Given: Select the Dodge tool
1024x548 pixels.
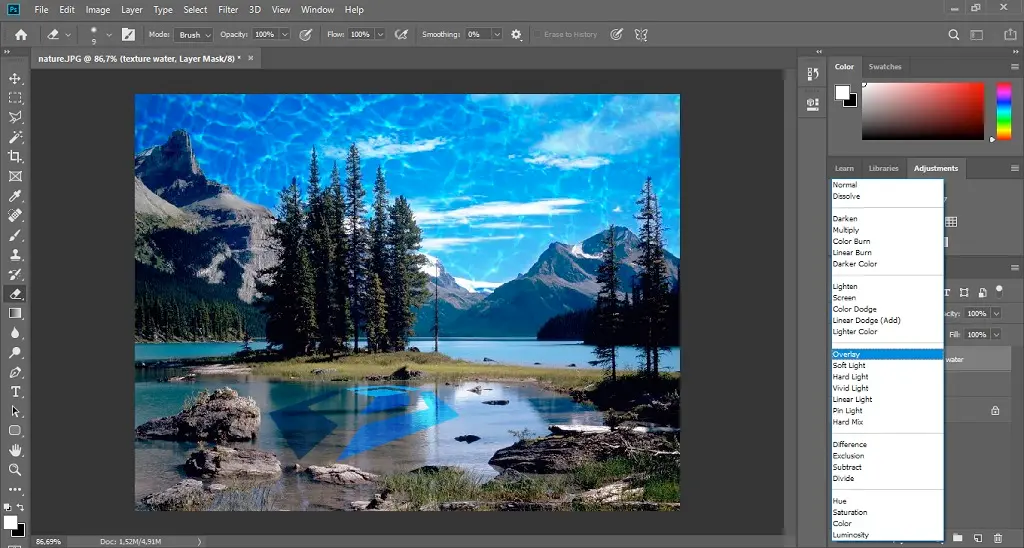Looking at the screenshot, I should click(x=15, y=353).
